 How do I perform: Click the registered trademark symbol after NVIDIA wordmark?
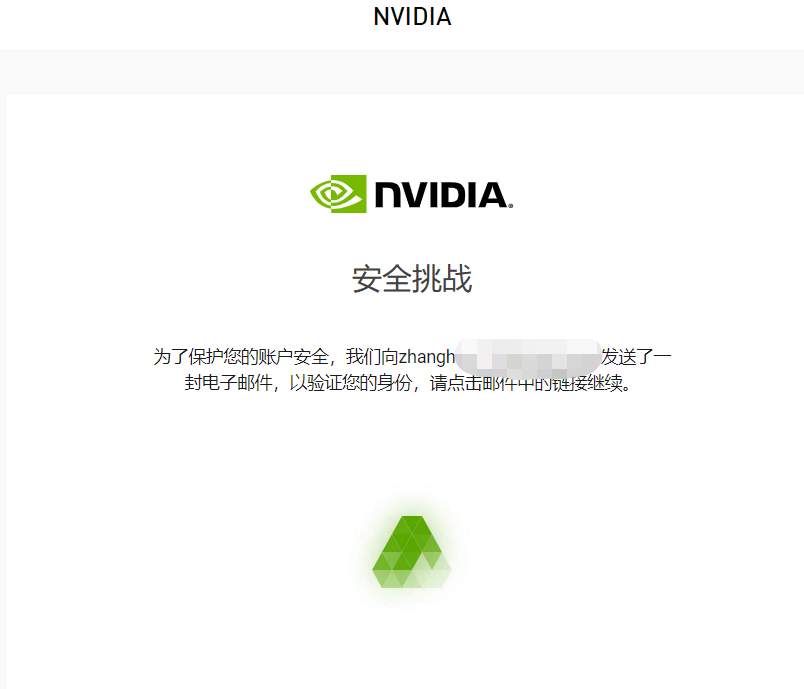(510, 206)
